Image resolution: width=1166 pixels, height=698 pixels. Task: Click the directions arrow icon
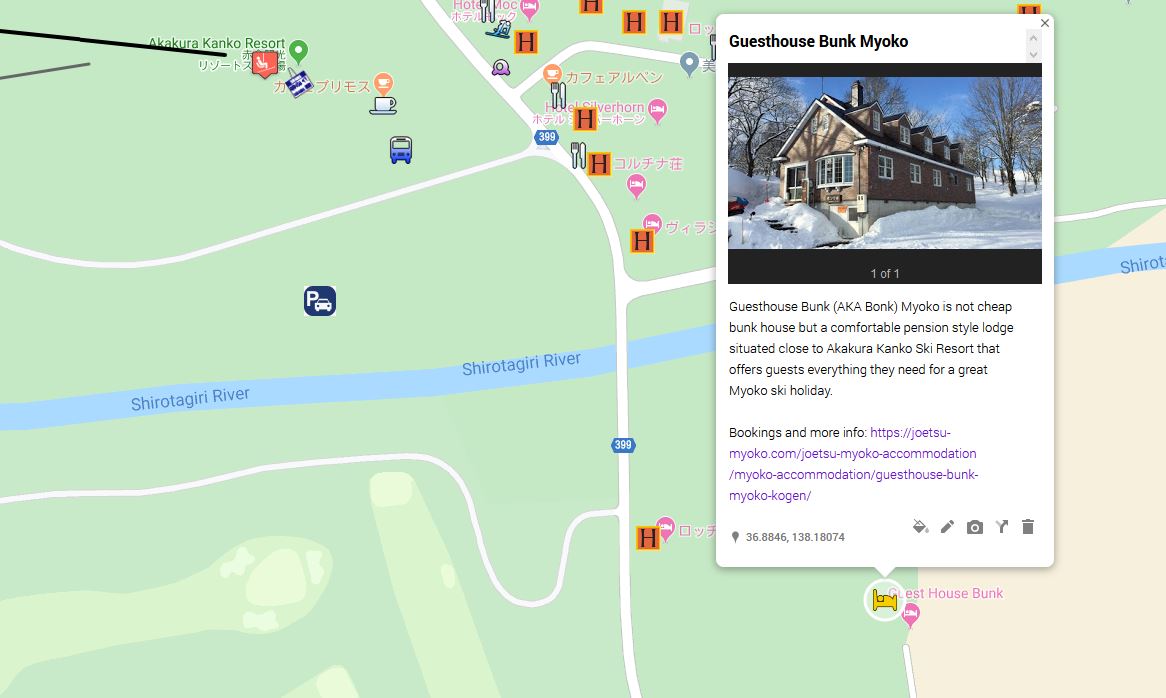click(1002, 526)
